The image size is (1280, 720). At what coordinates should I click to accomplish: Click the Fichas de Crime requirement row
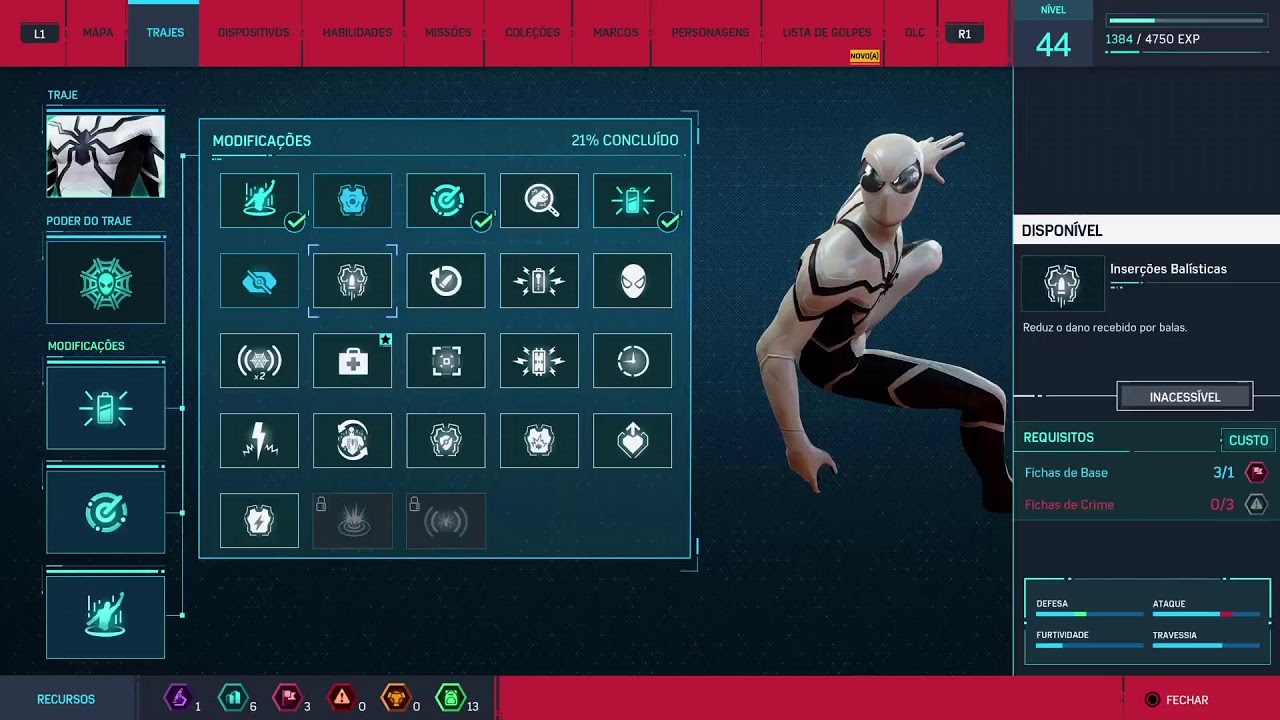(1146, 504)
